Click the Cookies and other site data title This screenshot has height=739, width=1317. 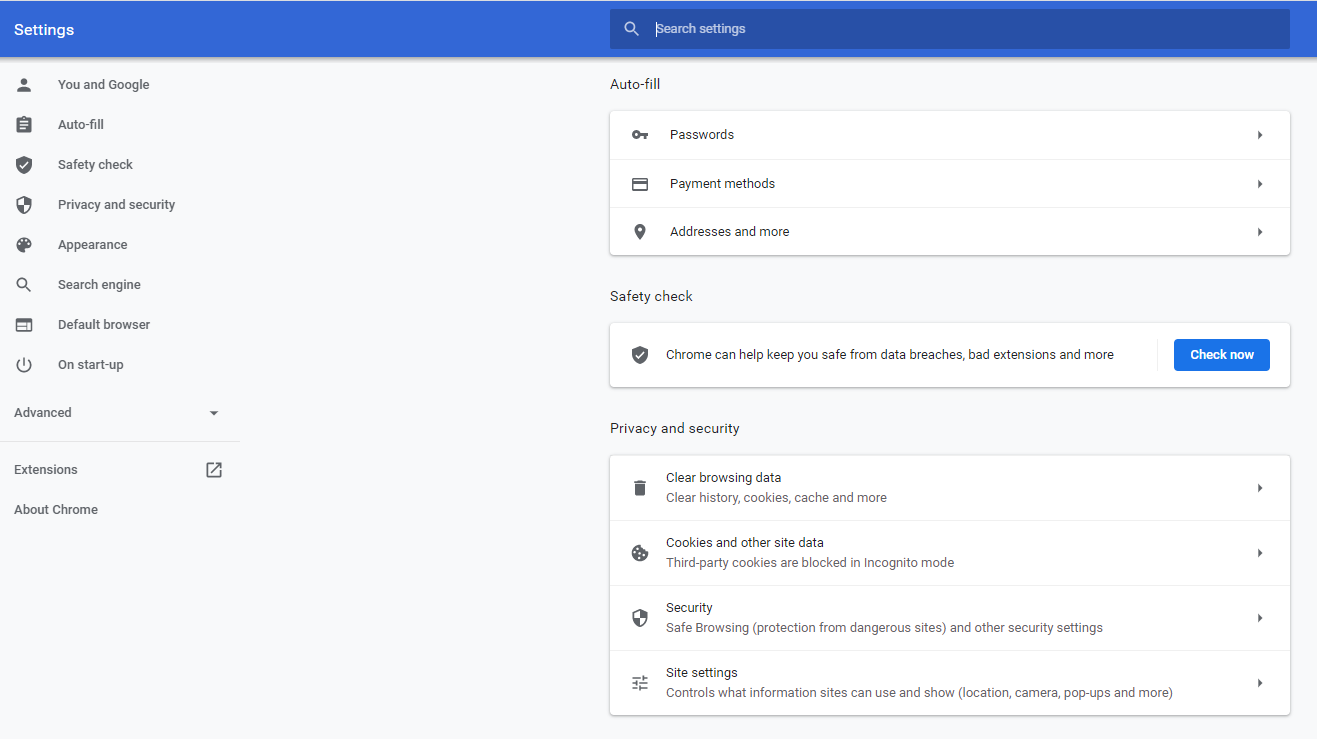tap(745, 543)
